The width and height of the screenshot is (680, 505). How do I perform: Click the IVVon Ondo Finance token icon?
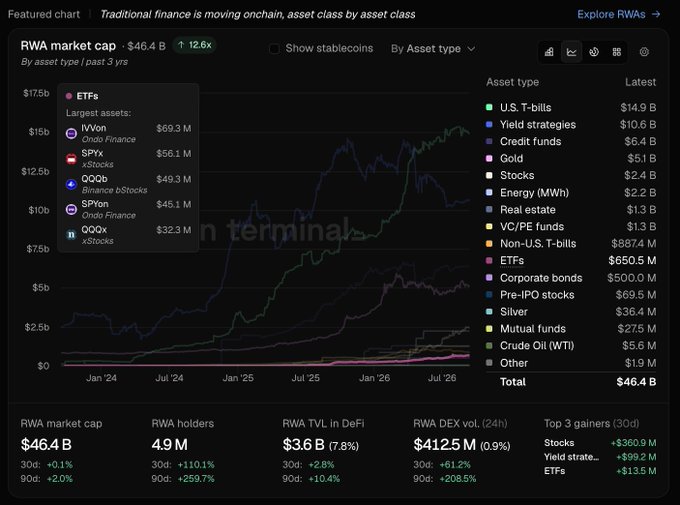click(71, 134)
